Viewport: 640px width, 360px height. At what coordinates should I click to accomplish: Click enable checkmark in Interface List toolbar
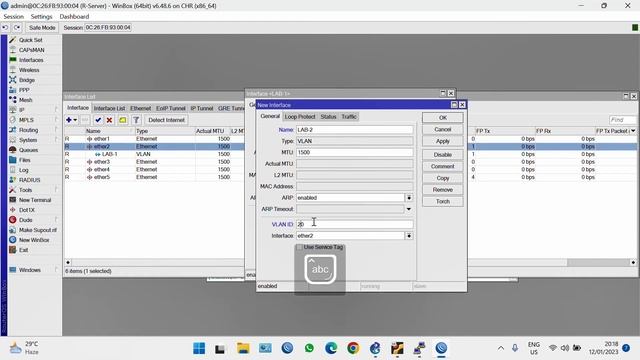click(x=98, y=120)
